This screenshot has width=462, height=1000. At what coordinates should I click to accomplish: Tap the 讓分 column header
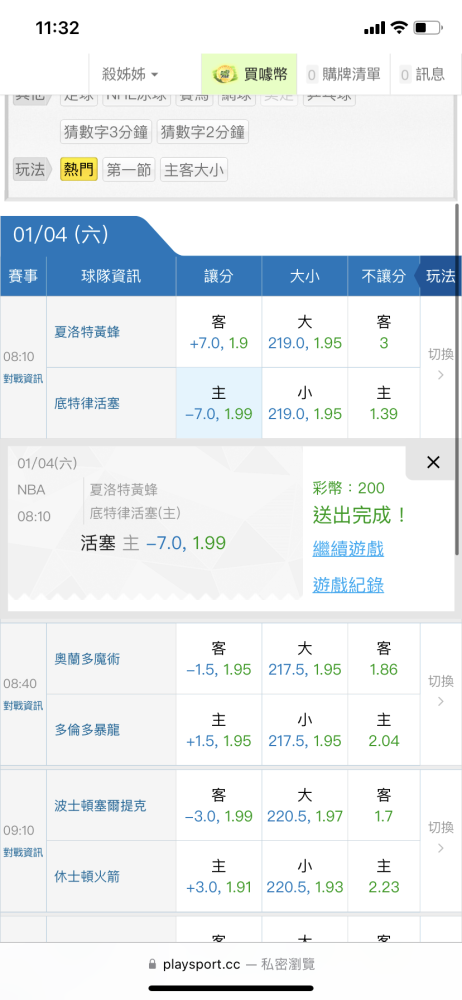click(219, 276)
